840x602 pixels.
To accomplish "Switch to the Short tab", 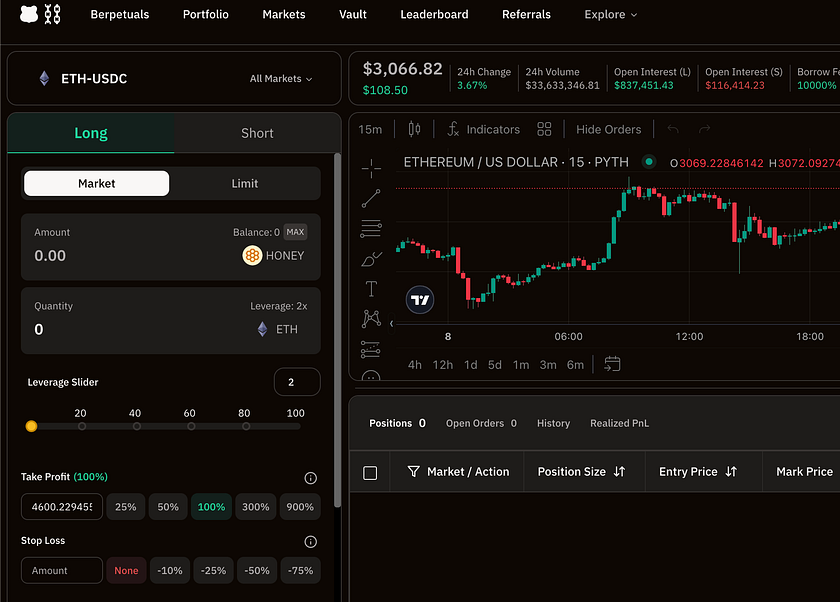I will point(257,133).
